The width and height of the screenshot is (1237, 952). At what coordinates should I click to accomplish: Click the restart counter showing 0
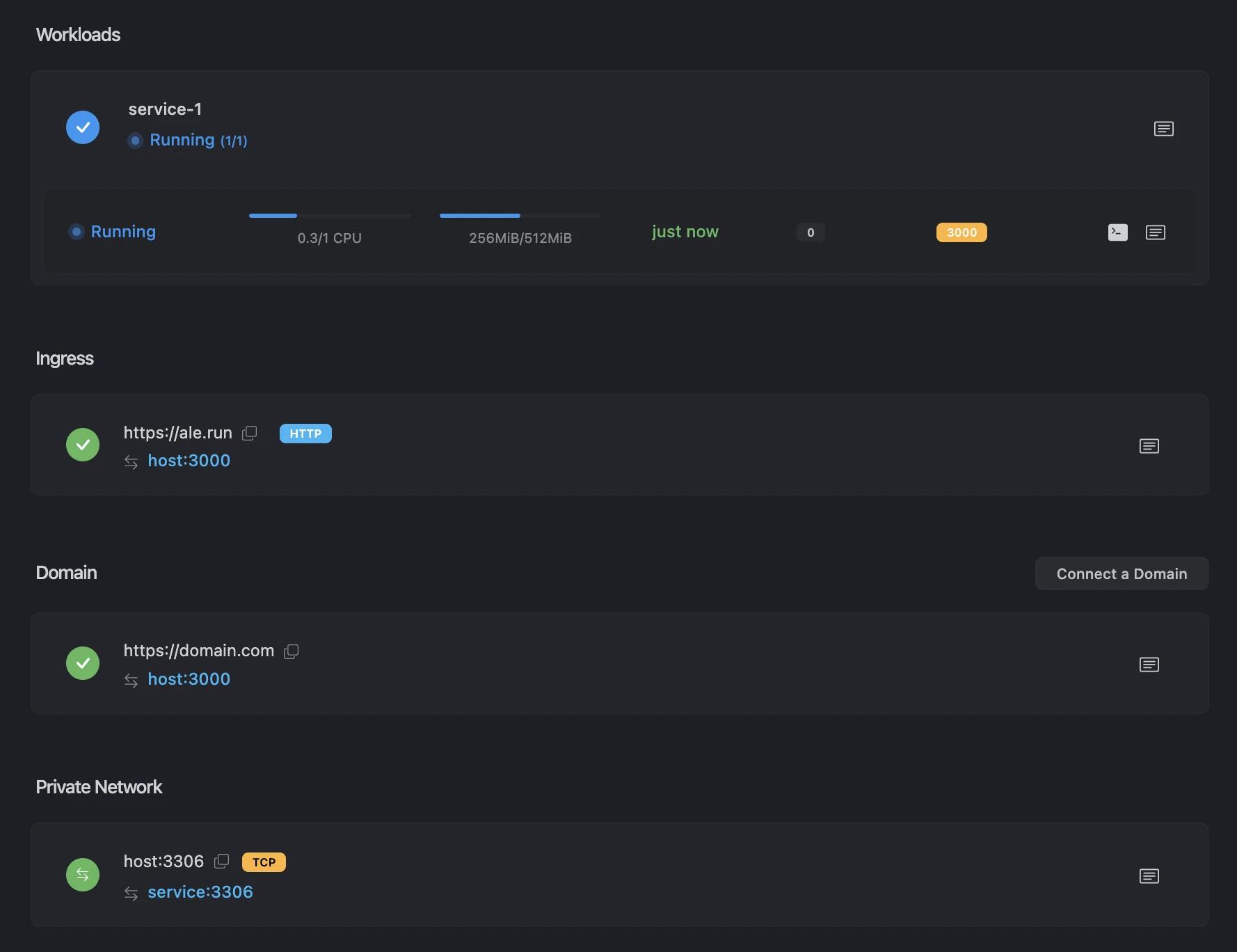(810, 232)
